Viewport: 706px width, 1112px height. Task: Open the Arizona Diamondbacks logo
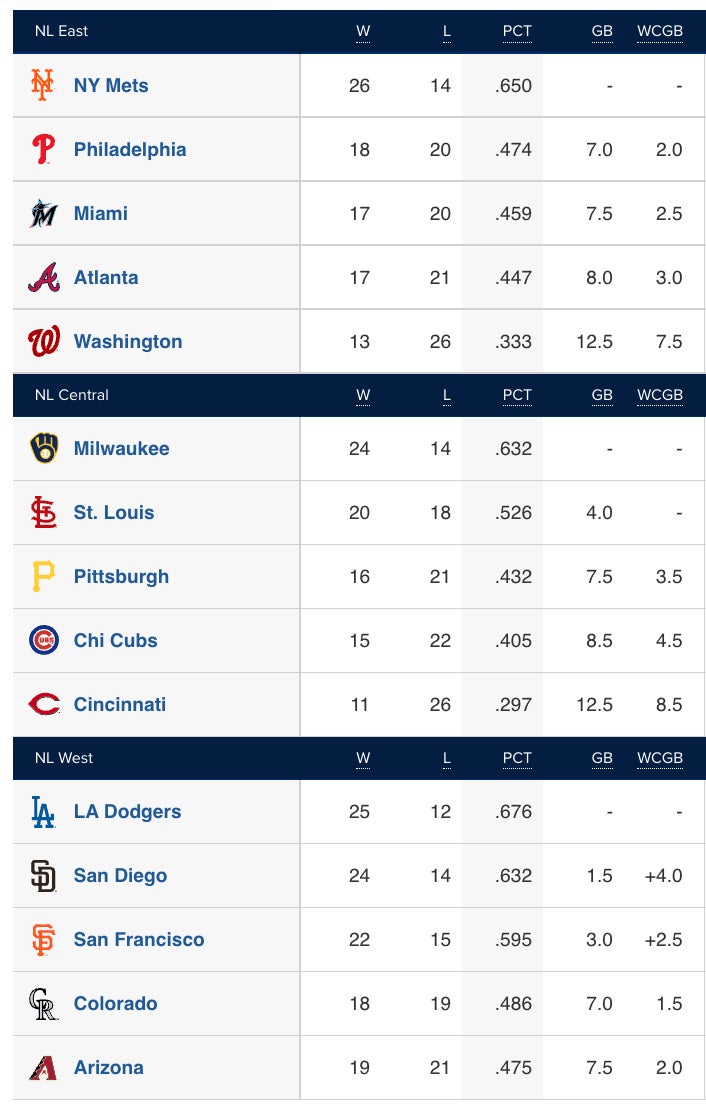(x=43, y=1067)
